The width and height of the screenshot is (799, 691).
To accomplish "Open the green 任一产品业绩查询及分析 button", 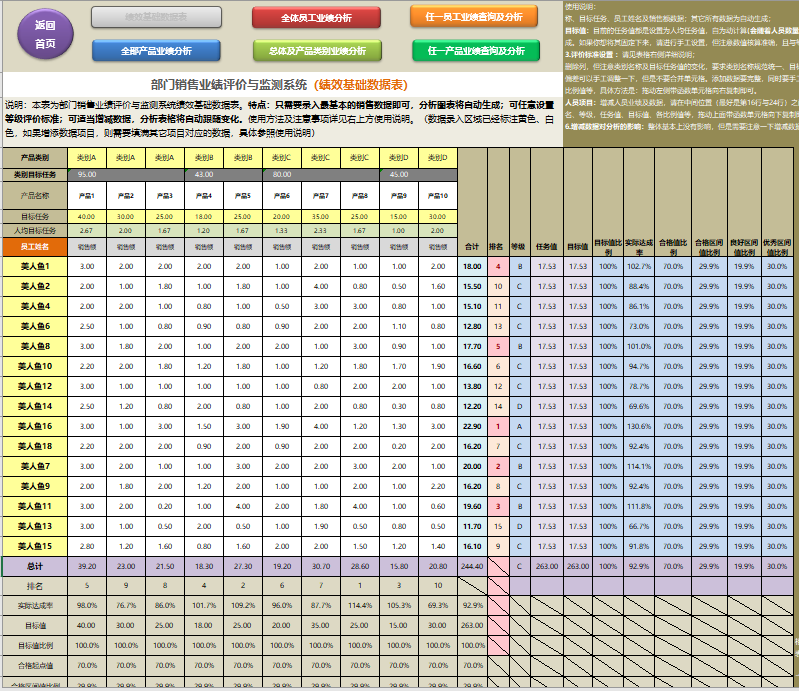I will 476,50.
